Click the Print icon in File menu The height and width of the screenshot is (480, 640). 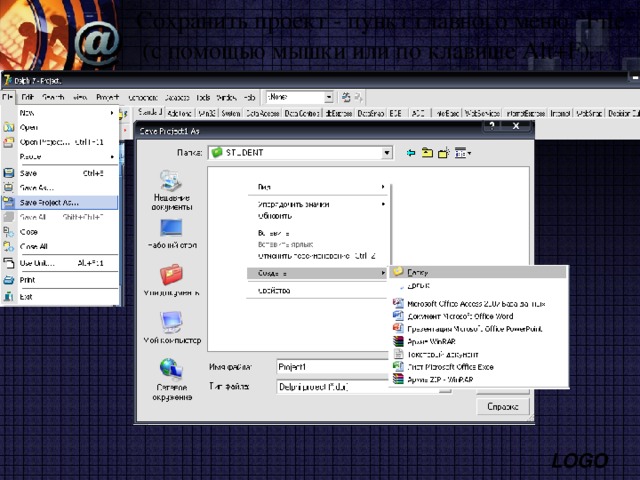click(8, 280)
